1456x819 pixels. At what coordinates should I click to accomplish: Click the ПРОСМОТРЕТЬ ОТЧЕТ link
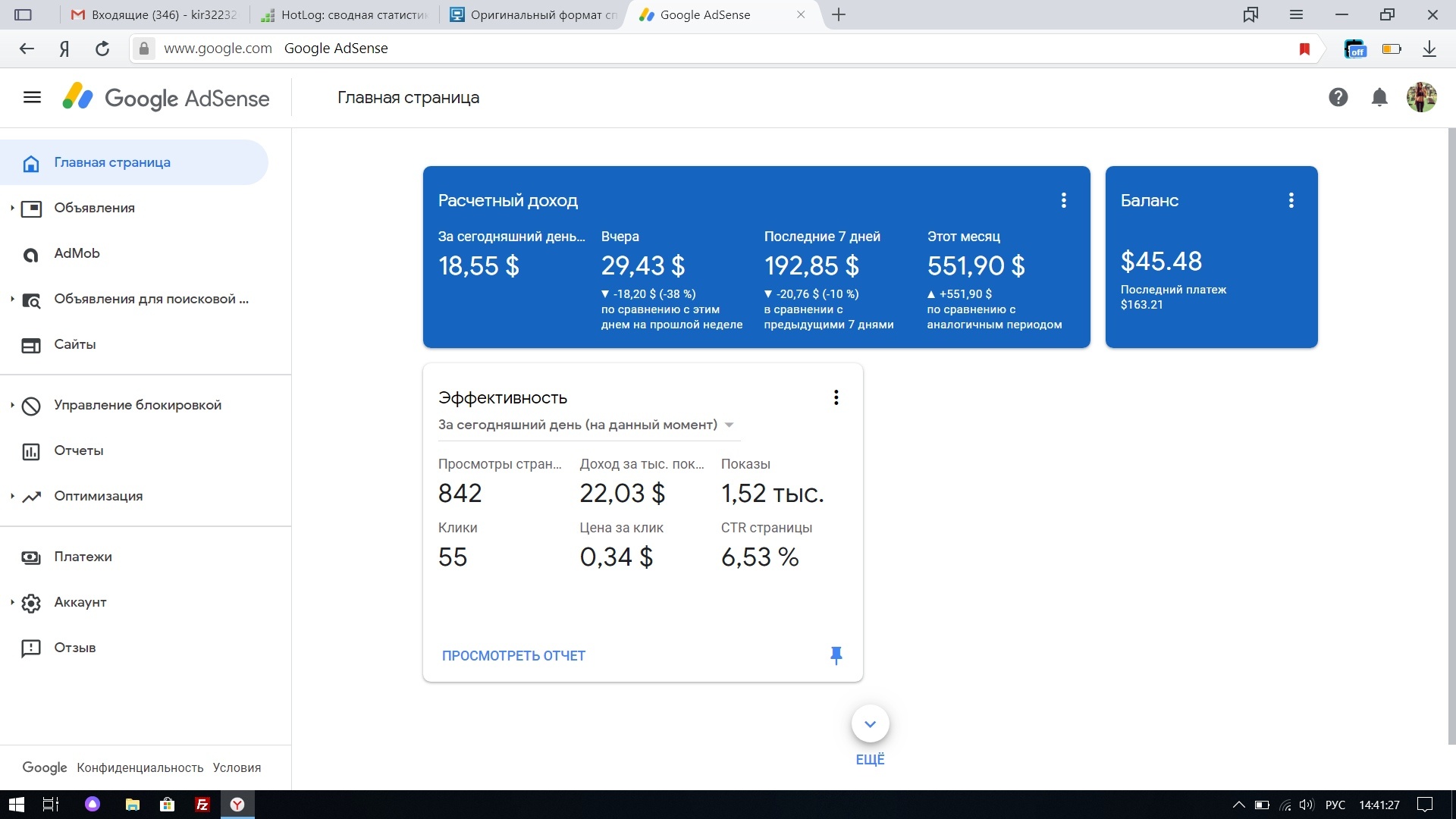click(513, 656)
